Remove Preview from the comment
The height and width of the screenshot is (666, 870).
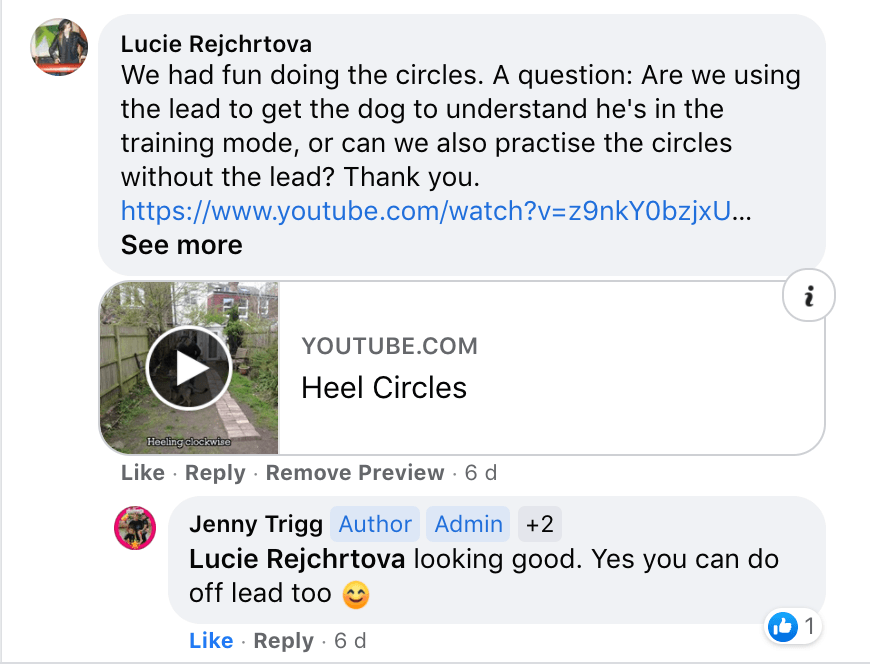click(x=355, y=473)
